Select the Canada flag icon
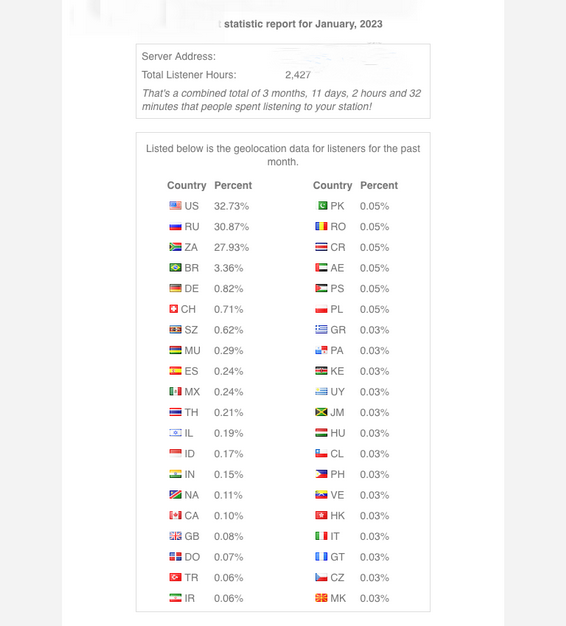Screen dimensions: 566x626 pyautogui.click(x=175, y=515)
